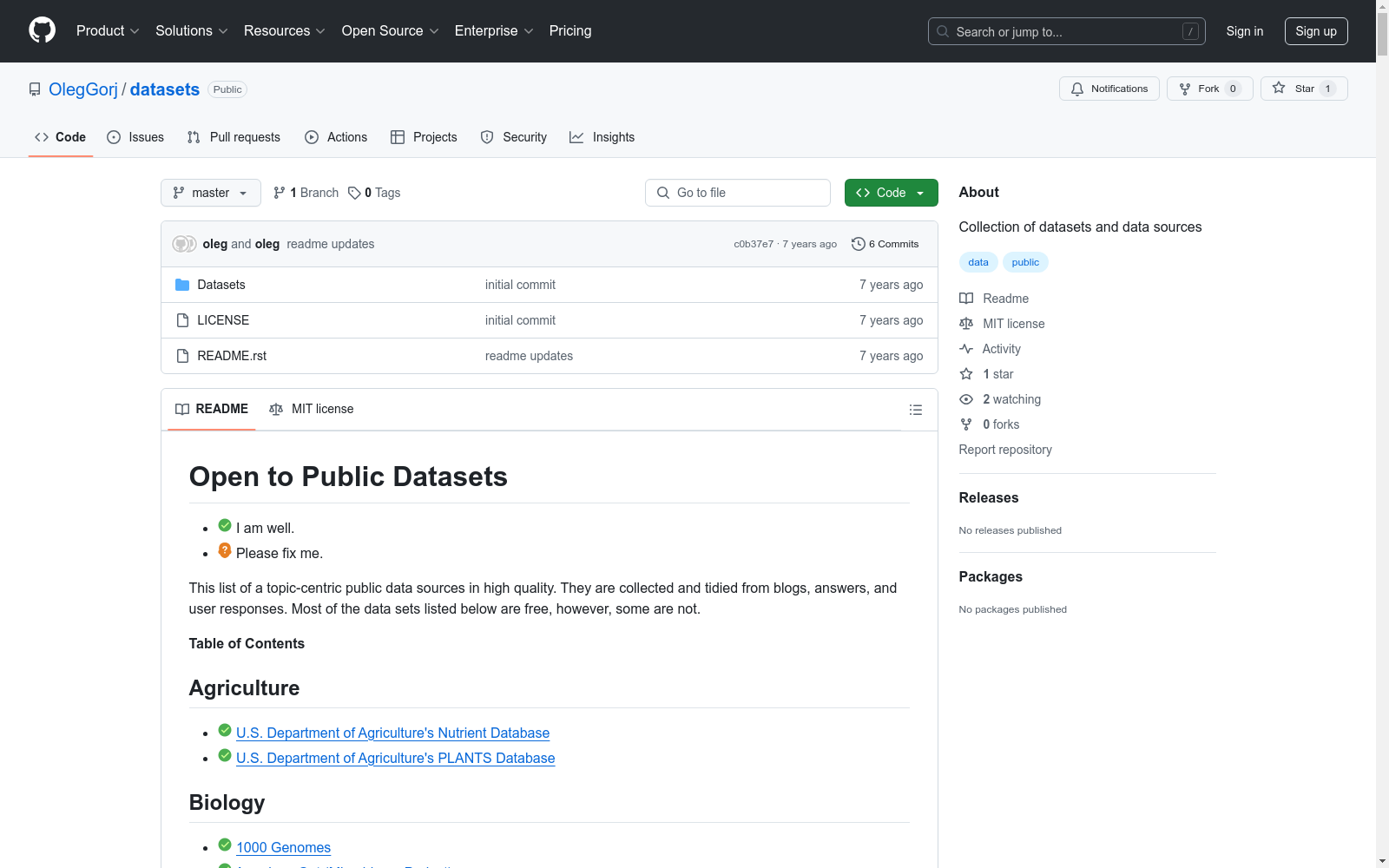This screenshot has width=1389, height=868.
Task: Click the Datasets folder icon
Action: pos(182,285)
